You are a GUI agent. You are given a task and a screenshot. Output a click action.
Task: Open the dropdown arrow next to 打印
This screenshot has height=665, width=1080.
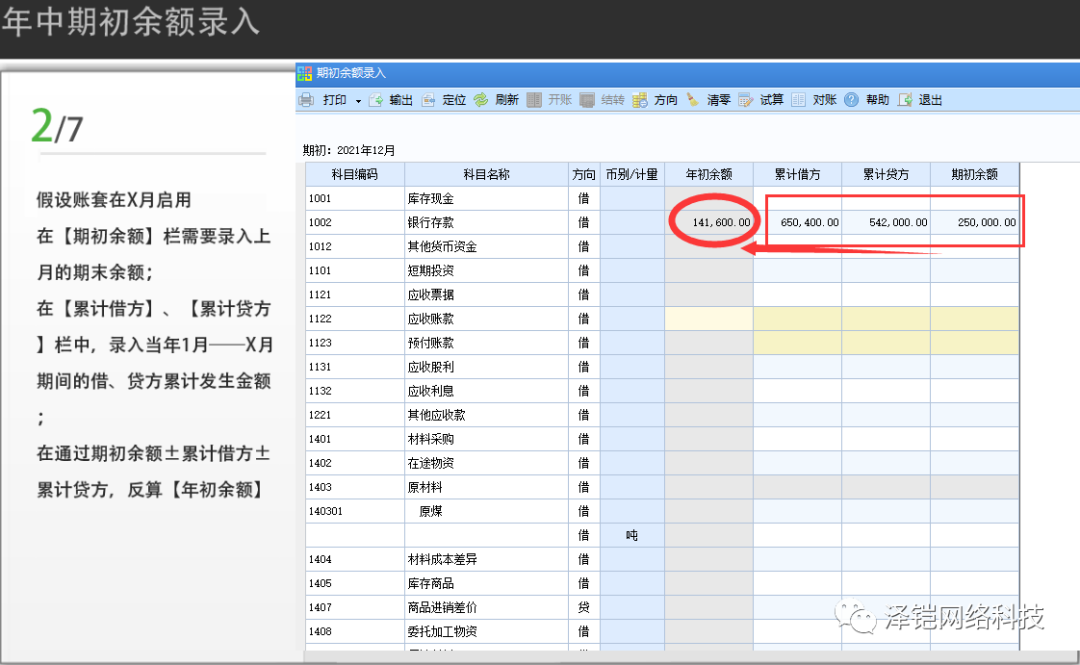358,101
